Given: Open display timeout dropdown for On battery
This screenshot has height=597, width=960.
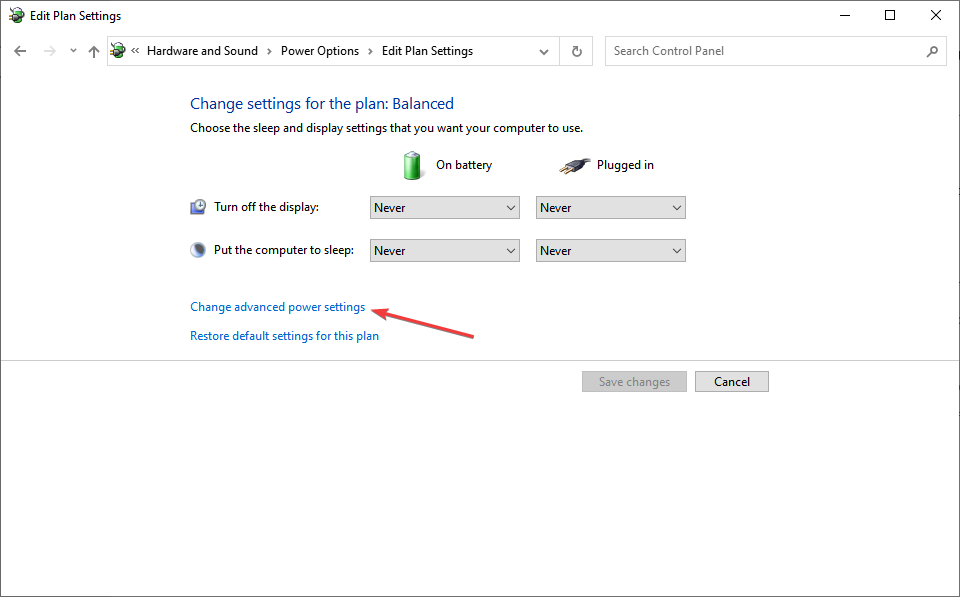Looking at the screenshot, I should pos(444,208).
